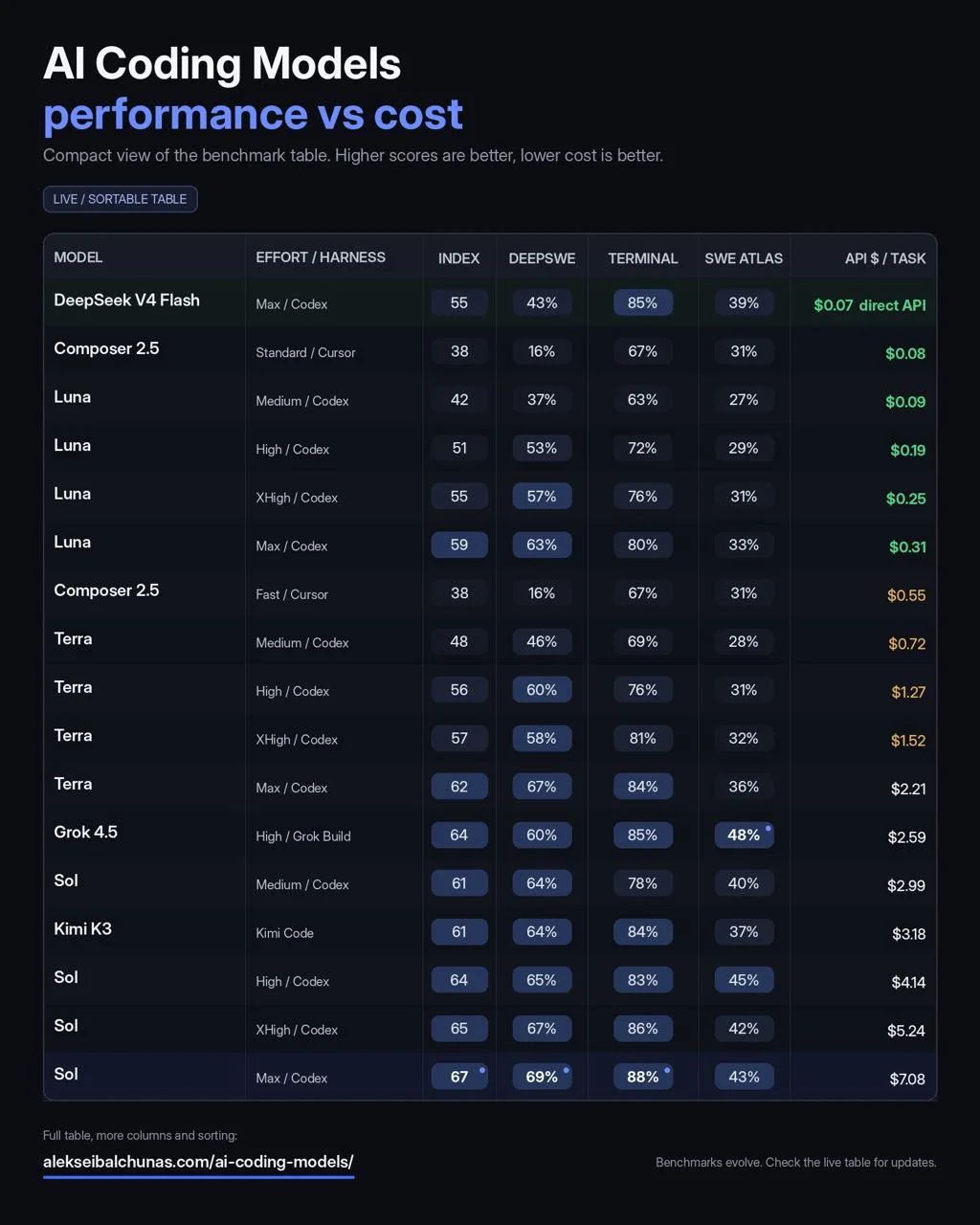Click the $0.55 cost value
The width and height of the screenshot is (980, 1225).
(906, 595)
